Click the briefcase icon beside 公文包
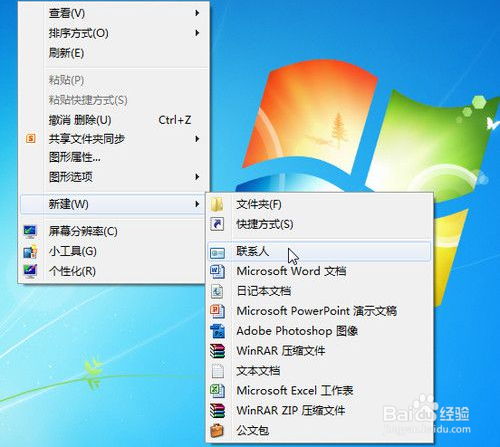This screenshot has height=447, width=500. click(217, 430)
